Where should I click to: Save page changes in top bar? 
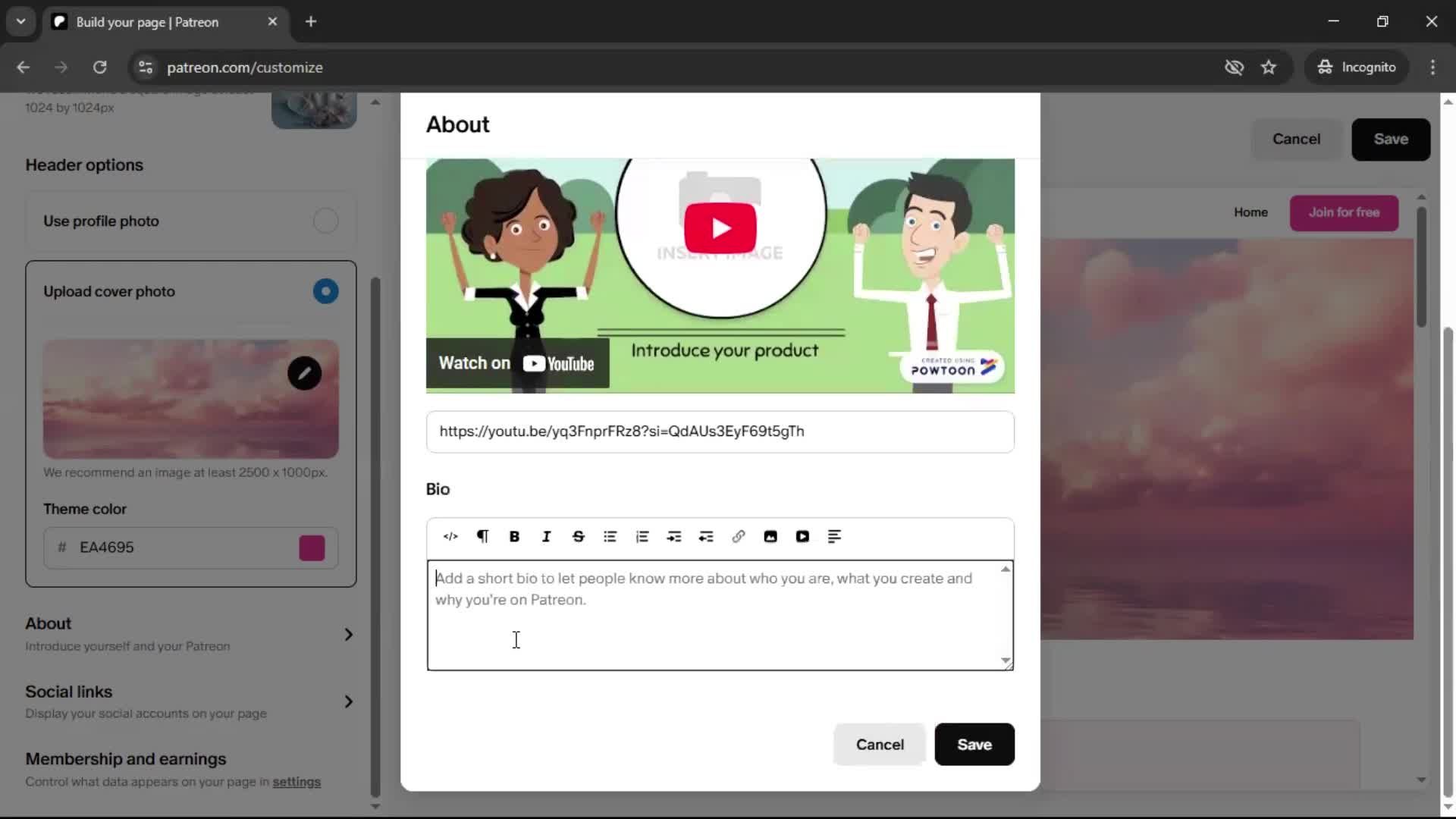coord(1391,140)
